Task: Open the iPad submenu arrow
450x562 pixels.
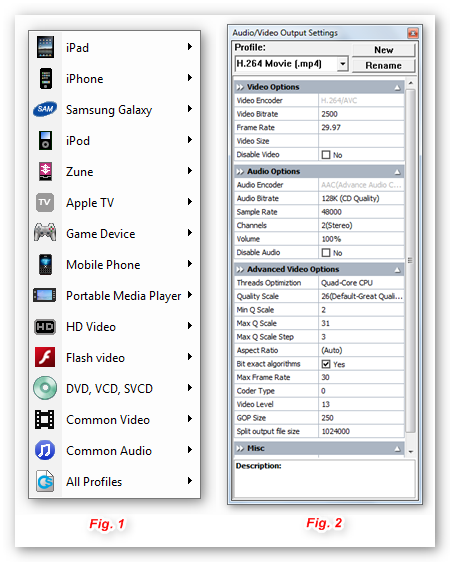Action: coord(190,47)
